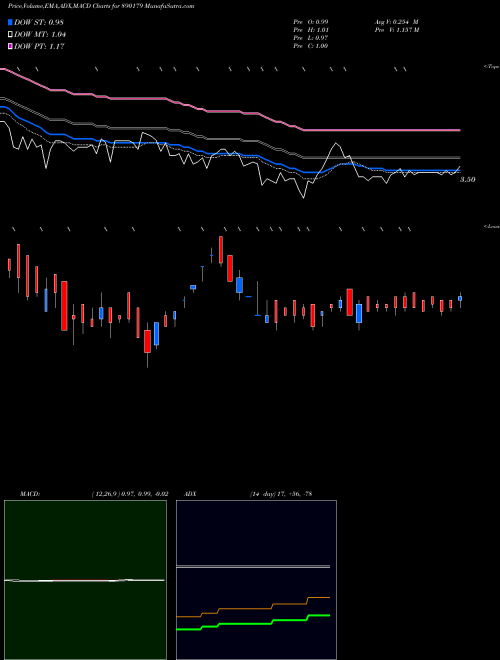The height and width of the screenshot is (660, 500).
Task: Click the 'Pre C: 1.00' close value
Action: click(311, 46)
